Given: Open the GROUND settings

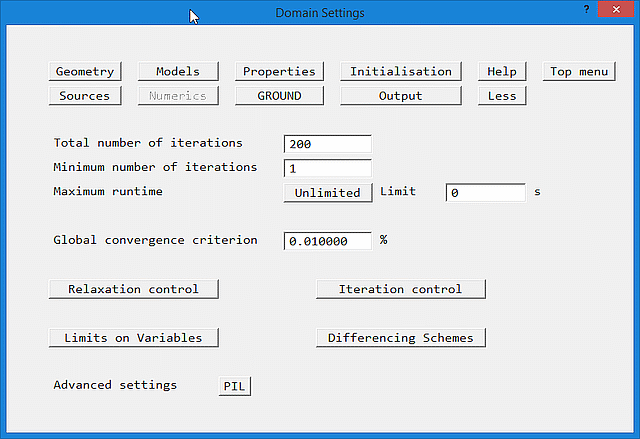Looking at the screenshot, I should [279, 96].
